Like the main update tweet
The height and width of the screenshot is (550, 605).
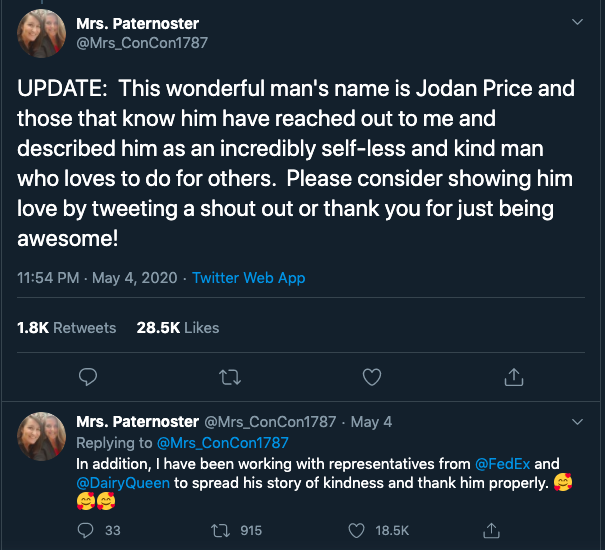pyautogui.click(x=372, y=376)
